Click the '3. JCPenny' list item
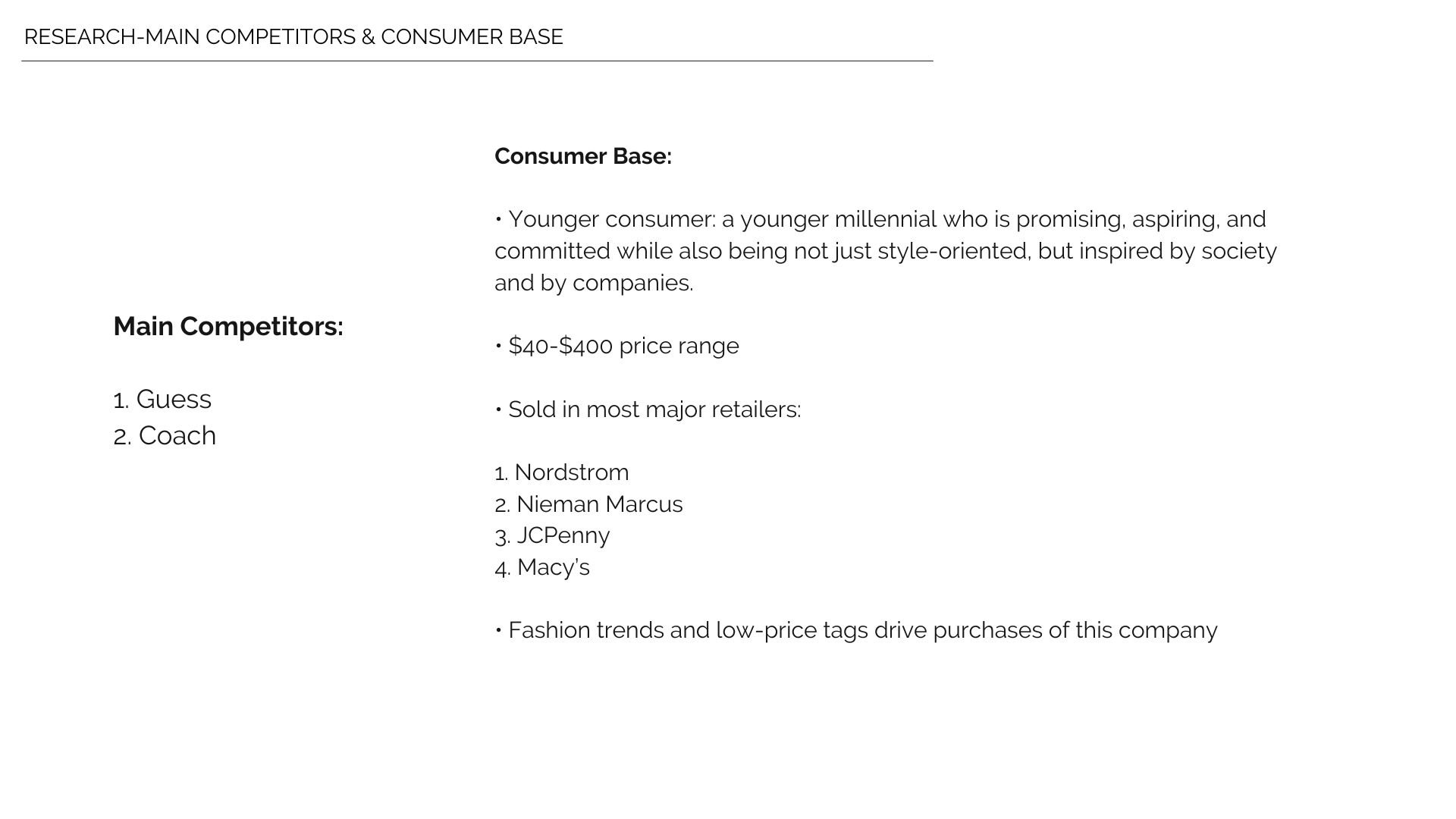 (552, 536)
